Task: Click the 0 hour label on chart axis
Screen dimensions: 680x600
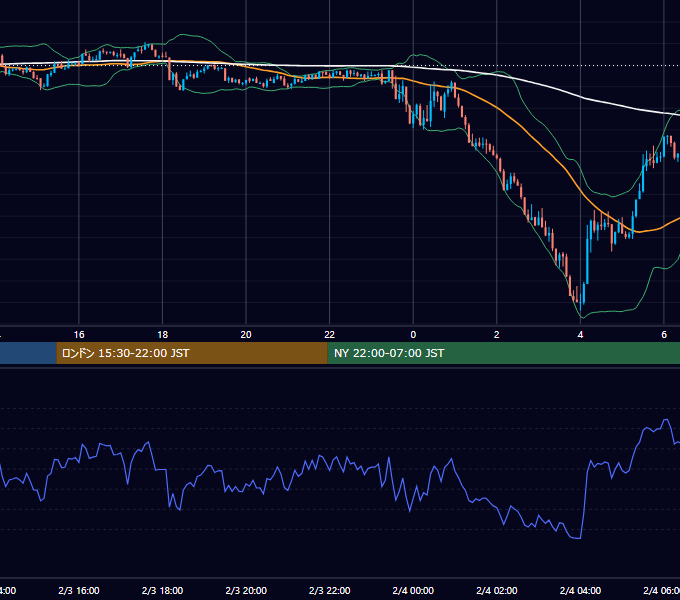Action: [x=413, y=335]
